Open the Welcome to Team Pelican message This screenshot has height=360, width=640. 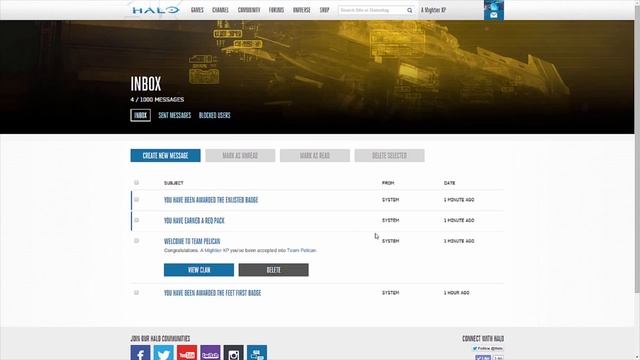point(192,241)
